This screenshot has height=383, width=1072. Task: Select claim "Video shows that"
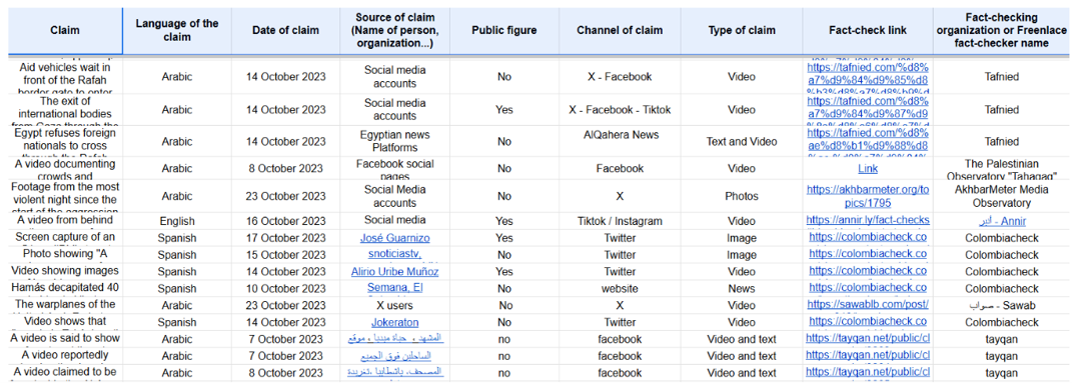pyautogui.click(x=65, y=321)
